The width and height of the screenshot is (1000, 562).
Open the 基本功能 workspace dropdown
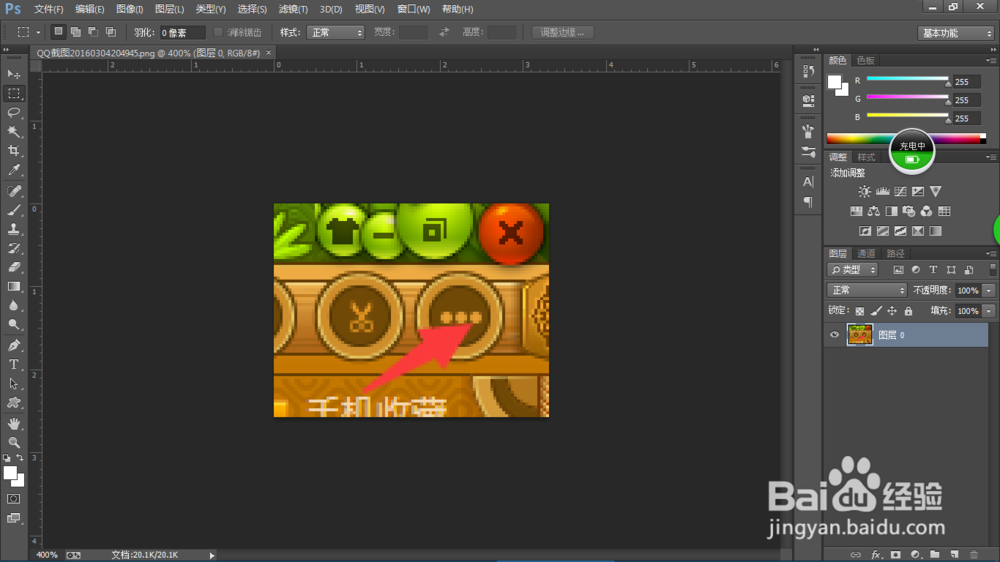[955, 33]
